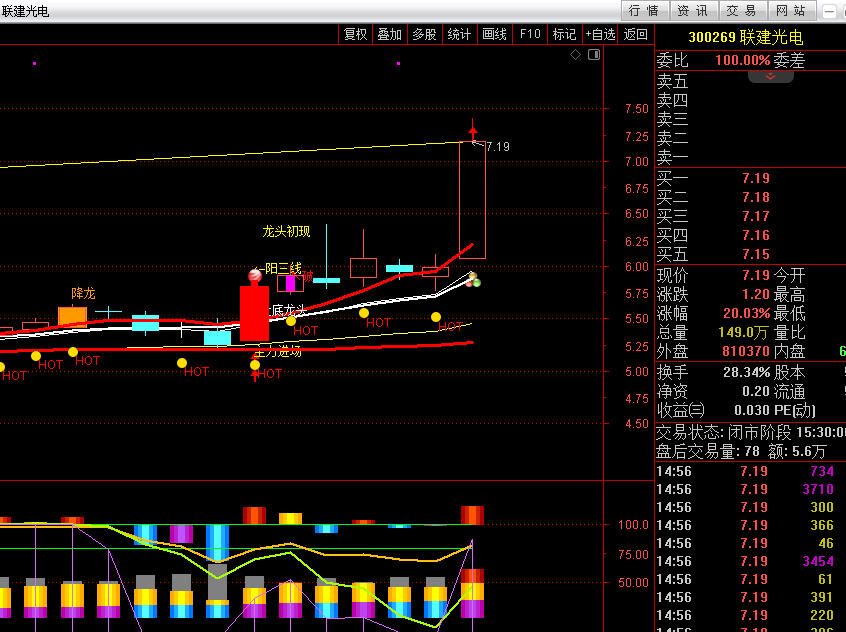Viewport: 846px width, 632px height.
Task: Click the yellow HOT dot under 主力进场
Action: pyautogui.click(x=255, y=365)
